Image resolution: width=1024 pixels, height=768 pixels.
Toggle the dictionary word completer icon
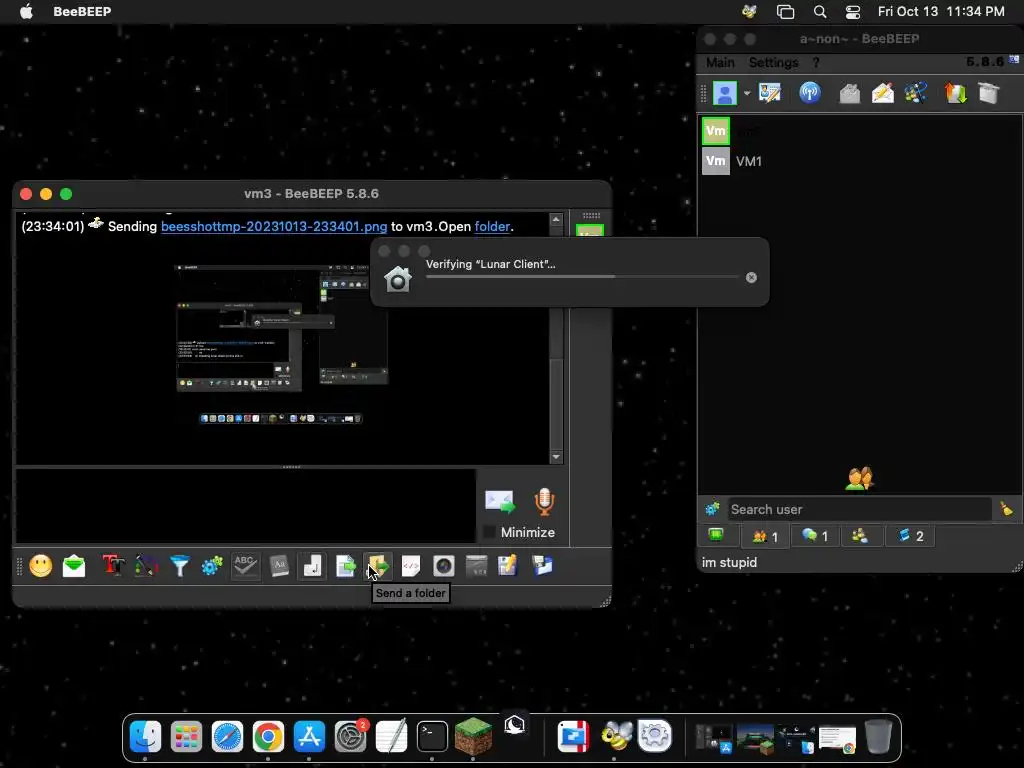point(279,566)
